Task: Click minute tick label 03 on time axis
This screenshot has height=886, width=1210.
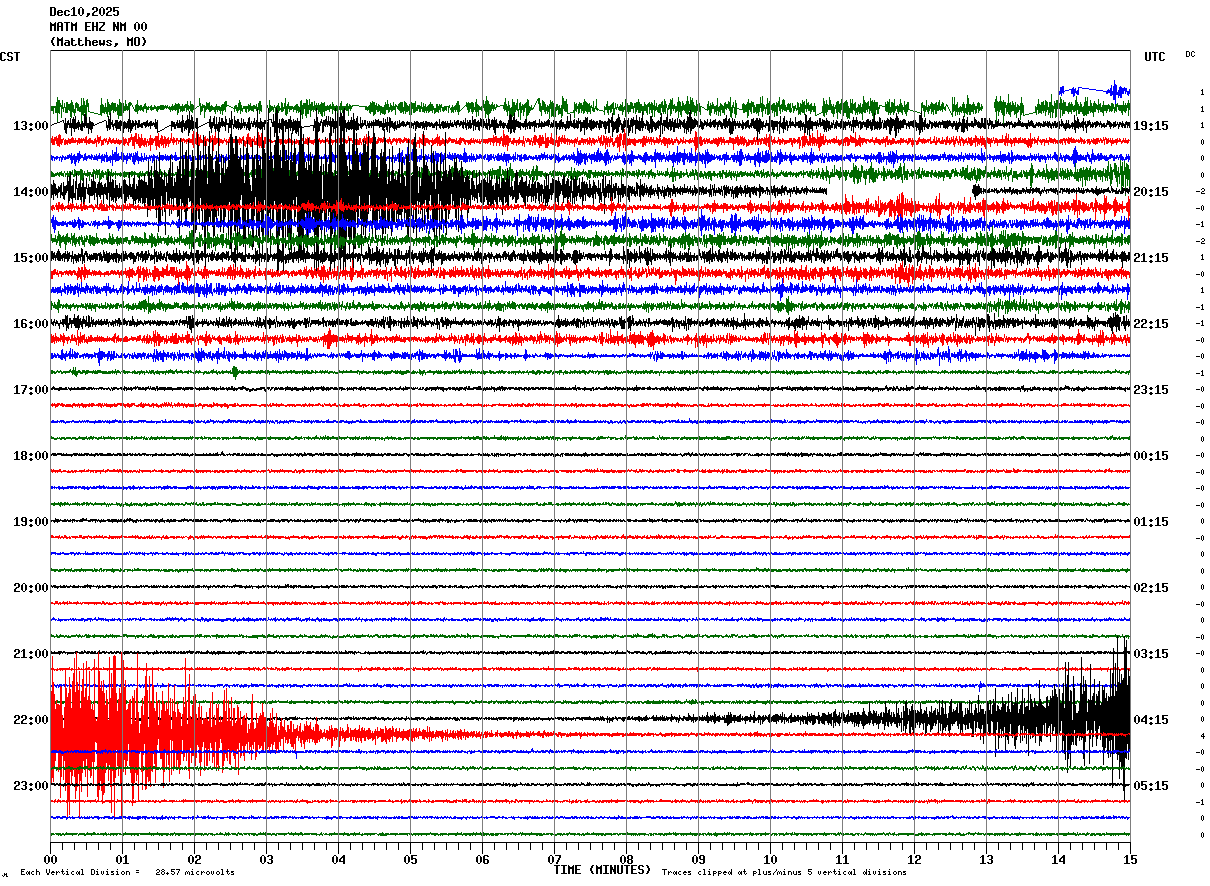Action: [266, 859]
